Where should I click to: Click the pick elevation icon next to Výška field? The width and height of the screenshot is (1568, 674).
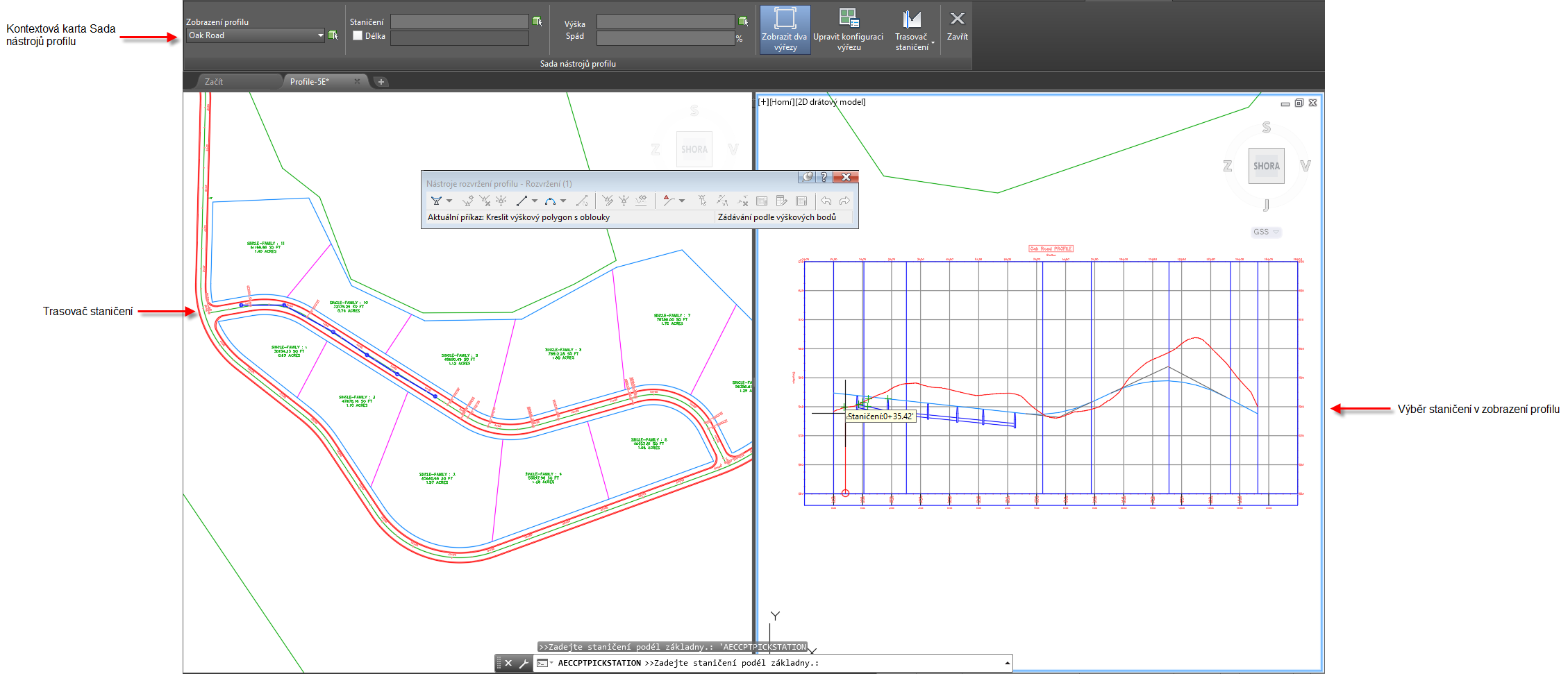tap(743, 22)
